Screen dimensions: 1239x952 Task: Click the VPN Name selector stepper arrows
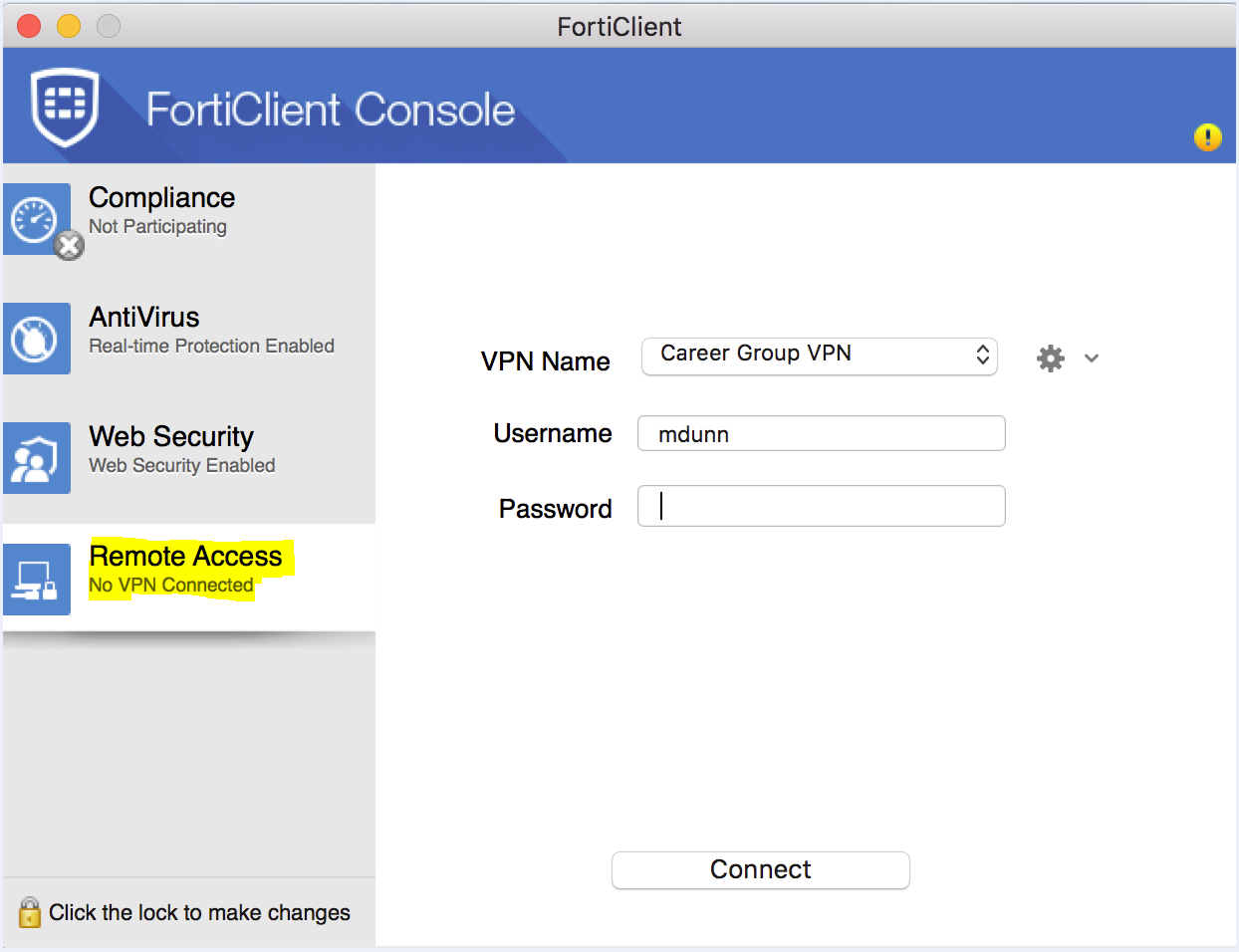coord(984,356)
